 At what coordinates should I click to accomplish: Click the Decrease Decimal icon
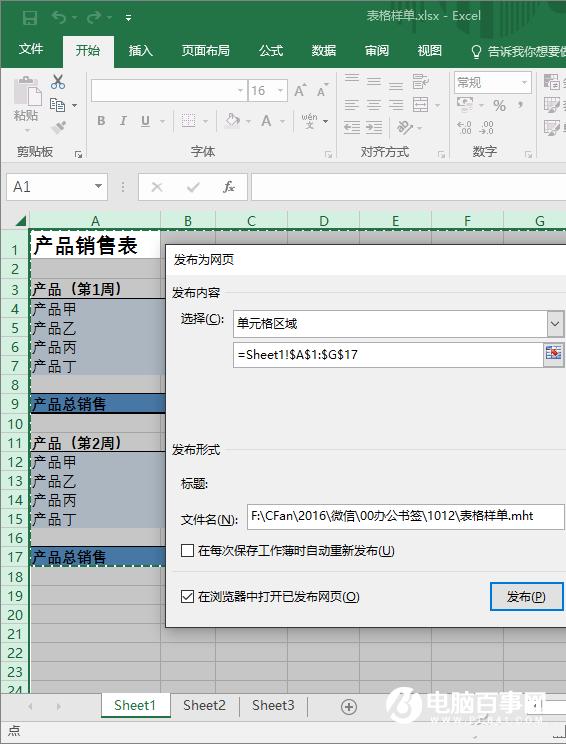click(487, 127)
